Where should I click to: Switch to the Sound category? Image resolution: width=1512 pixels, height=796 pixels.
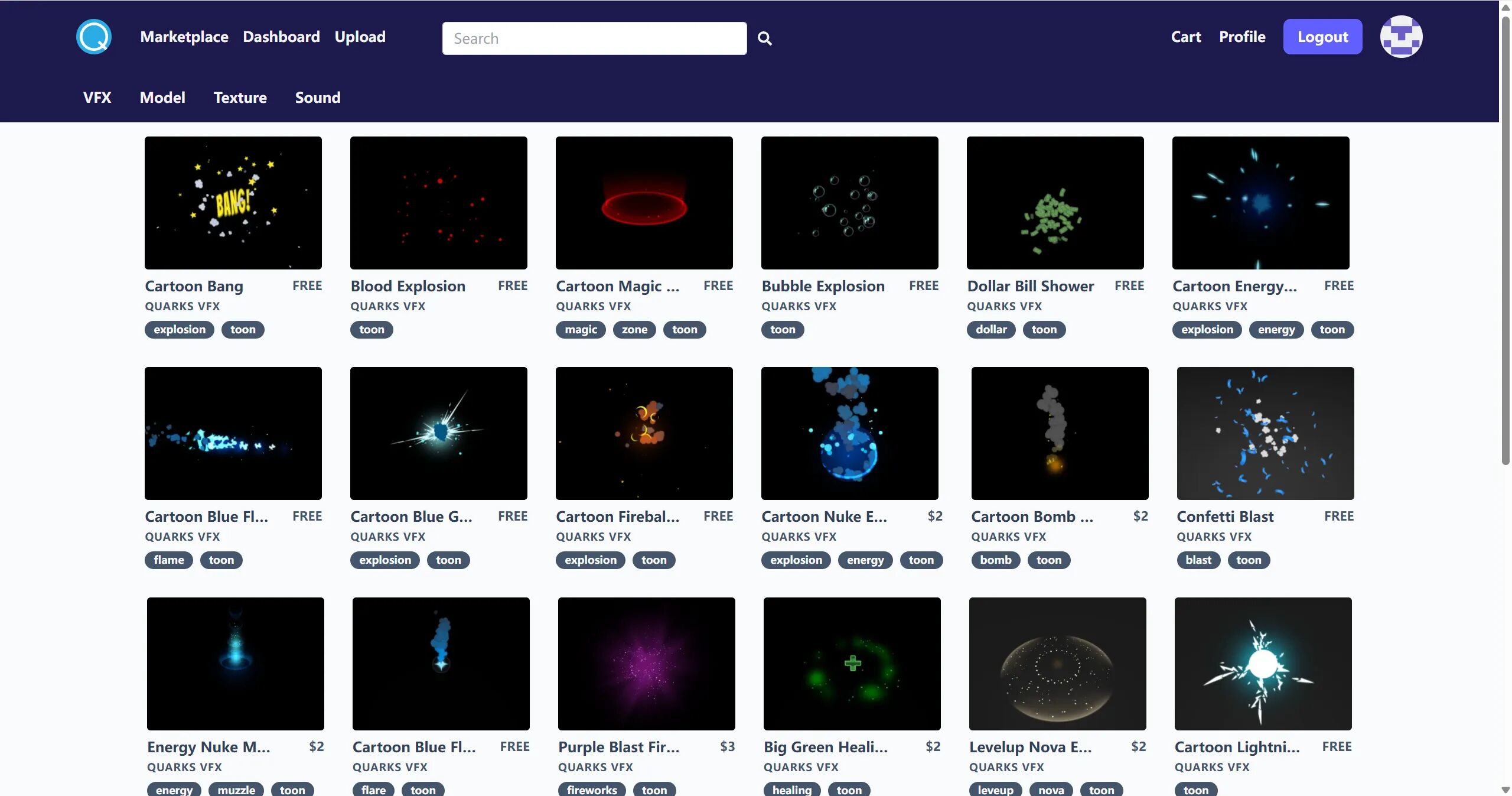pyautogui.click(x=318, y=98)
